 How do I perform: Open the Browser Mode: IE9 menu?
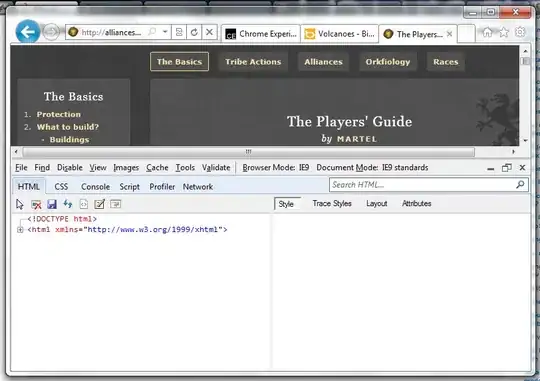point(276,167)
